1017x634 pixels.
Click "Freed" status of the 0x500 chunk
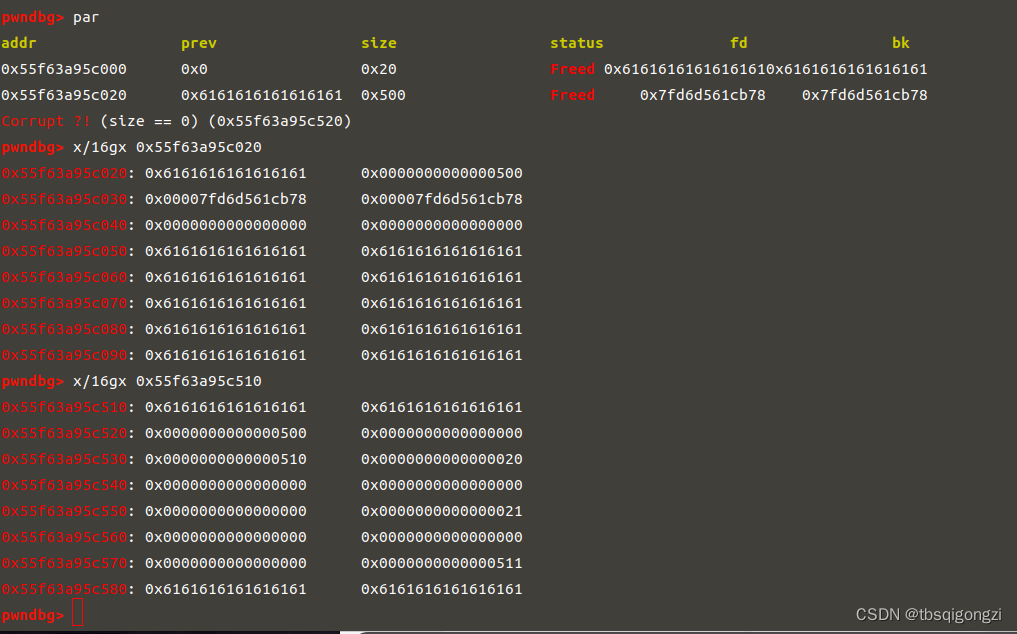(x=573, y=95)
